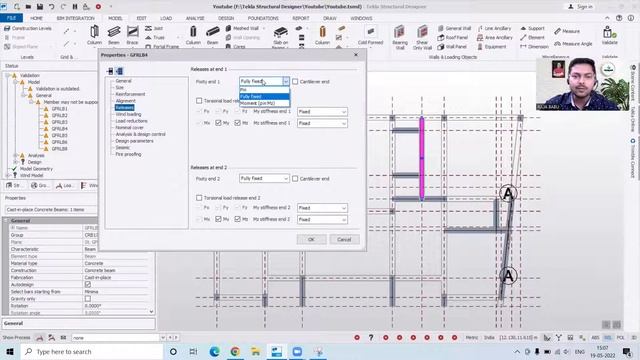Enable Cantilever end for end 1
The height and width of the screenshot is (360, 640).
coord(295,82)
